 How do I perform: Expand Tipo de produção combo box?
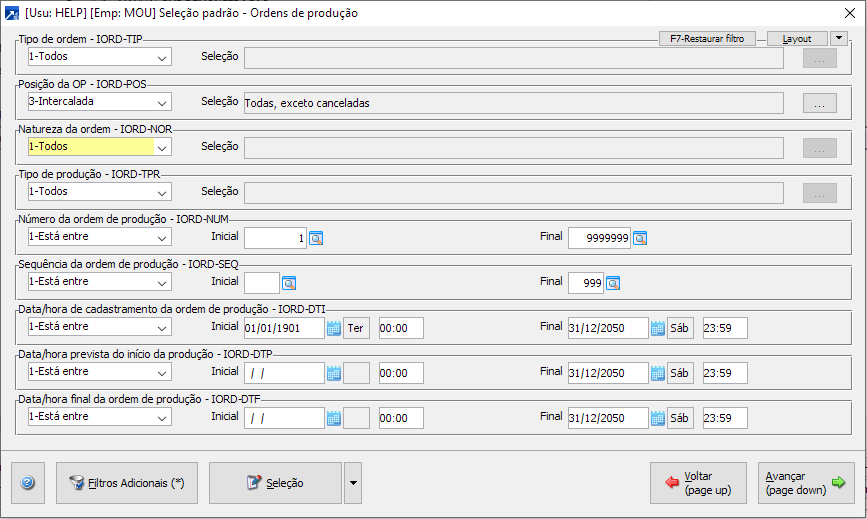[162, 192]
